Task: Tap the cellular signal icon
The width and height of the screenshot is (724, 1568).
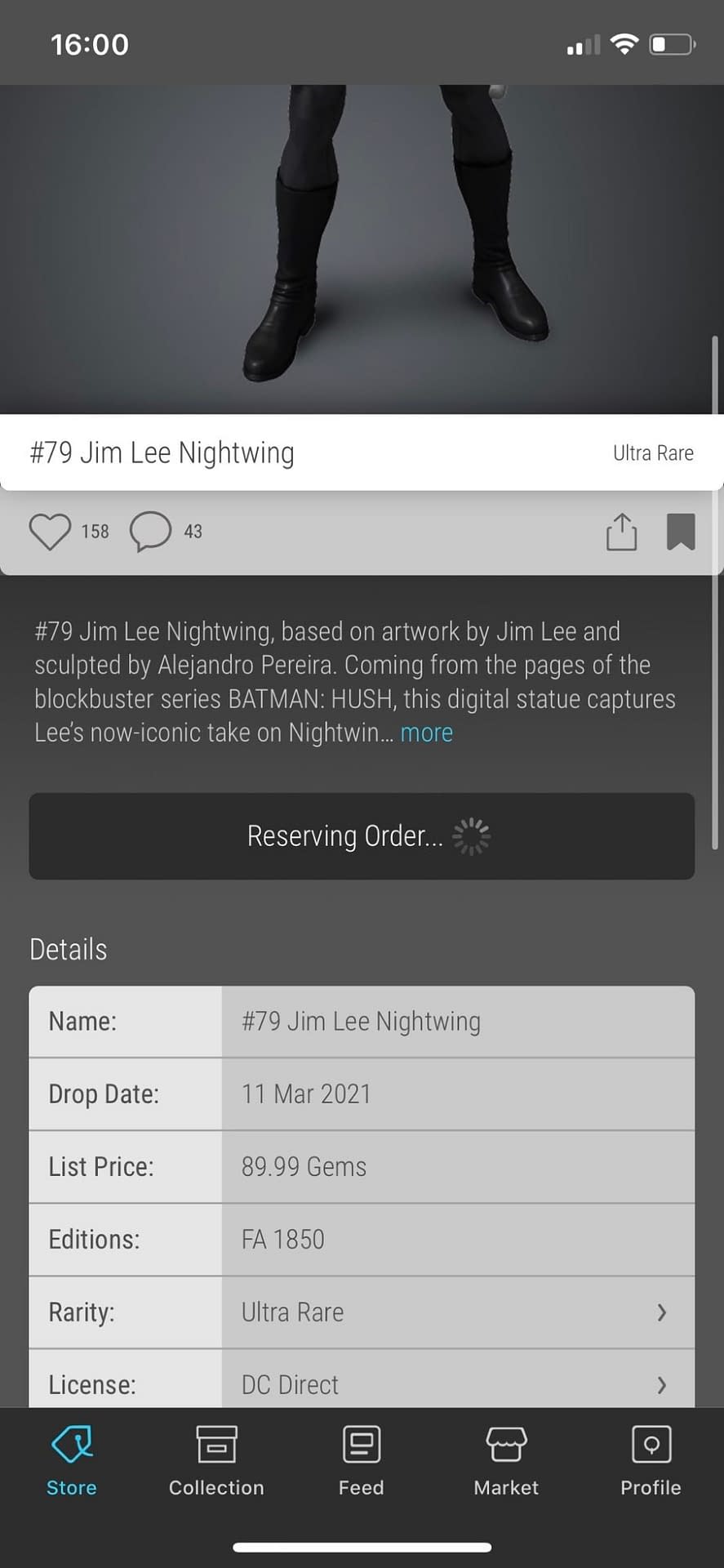Action: click(583, 46)
